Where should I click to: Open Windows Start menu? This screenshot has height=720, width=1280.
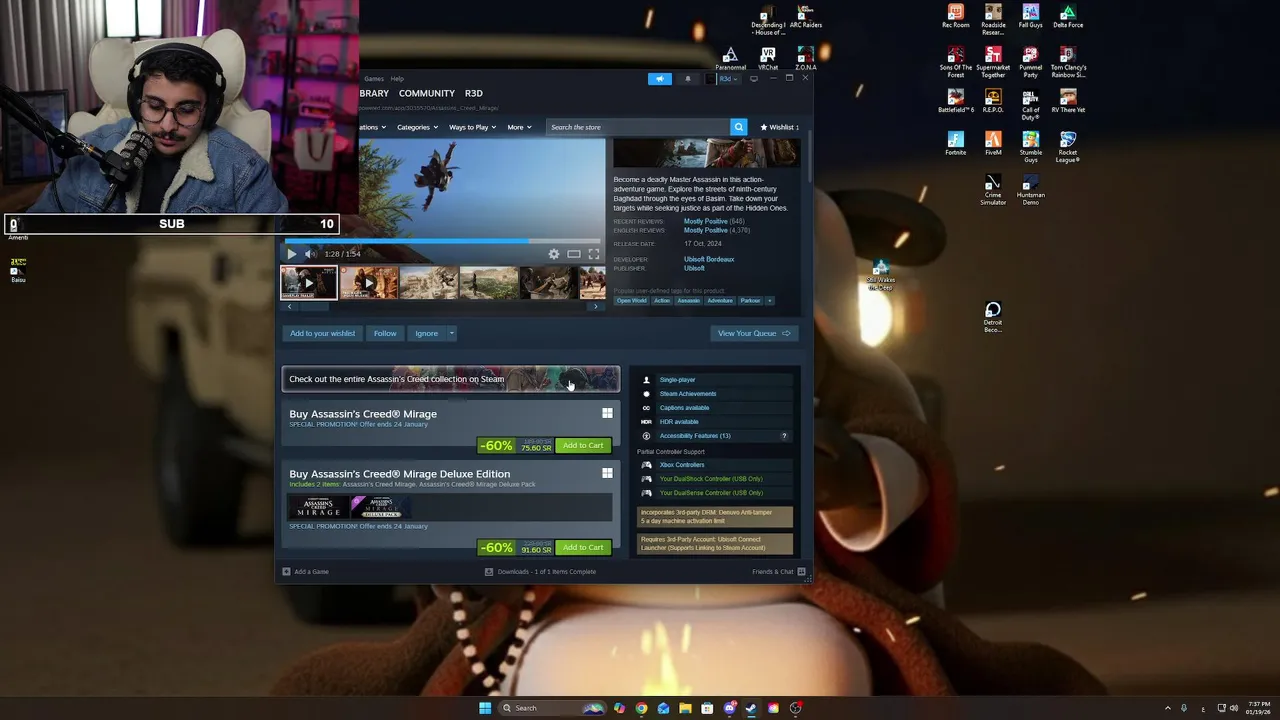tap(485, 708)
